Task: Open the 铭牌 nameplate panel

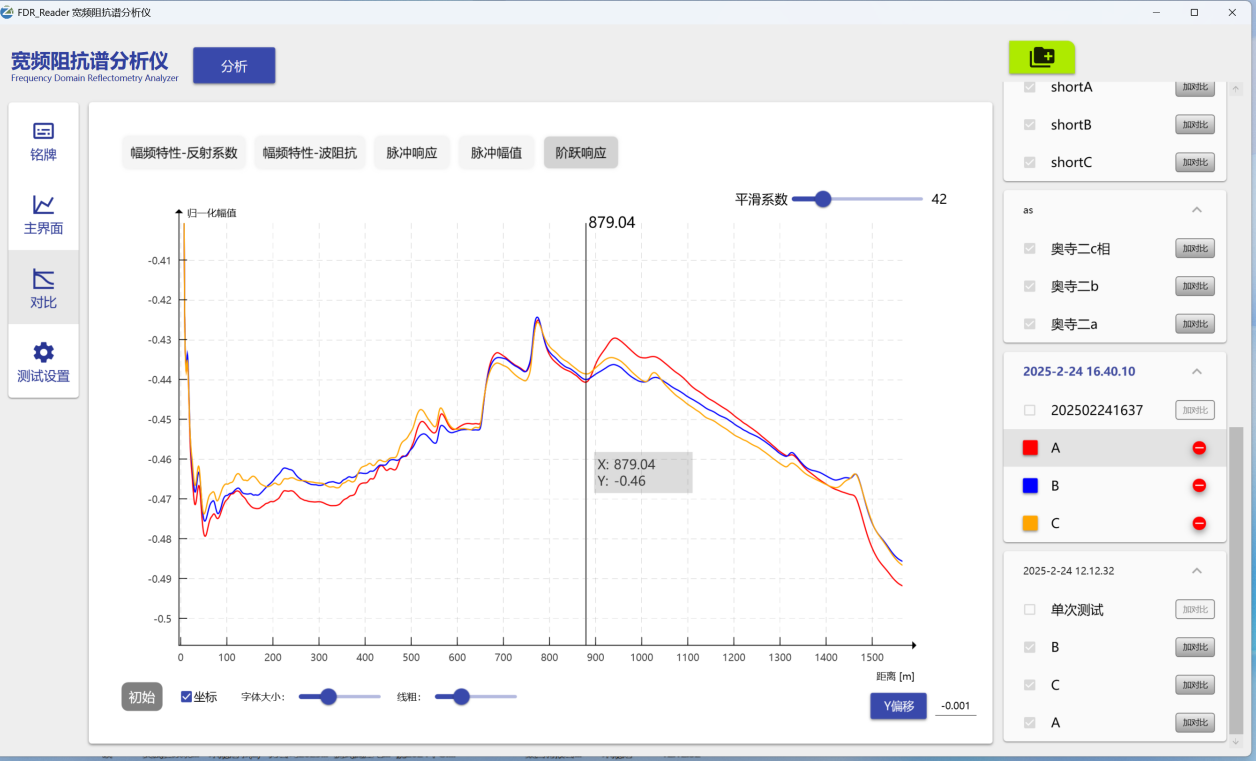Action: [43, 137]
